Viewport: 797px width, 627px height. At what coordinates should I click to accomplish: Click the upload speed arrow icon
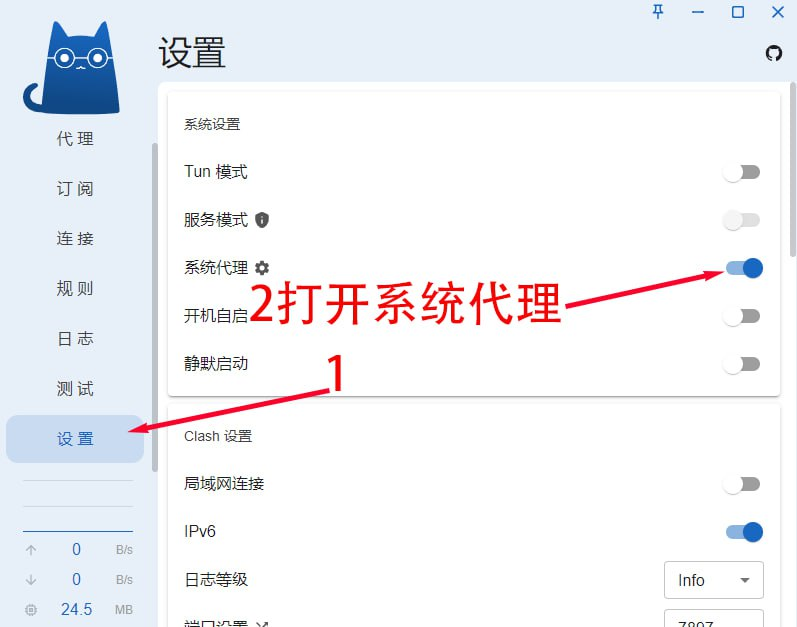pos(31,550)
